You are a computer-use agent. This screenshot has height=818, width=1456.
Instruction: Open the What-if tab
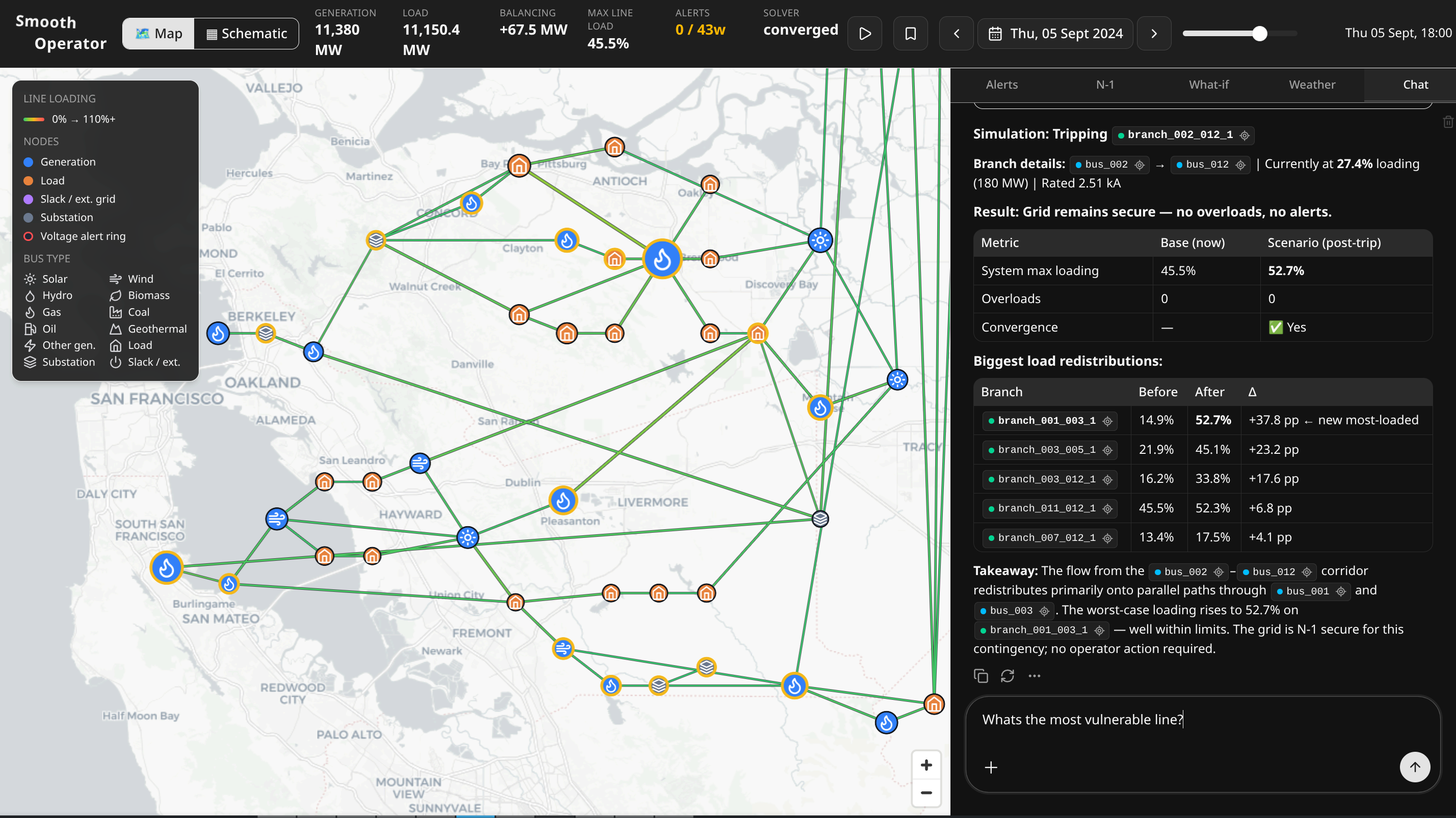coord(1208,85)
